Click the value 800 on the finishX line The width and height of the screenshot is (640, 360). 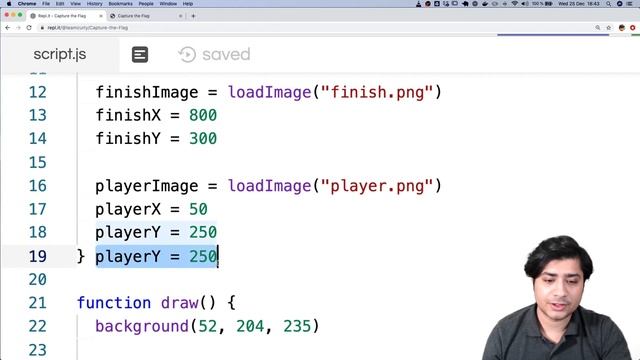click(x=203, y=116)
